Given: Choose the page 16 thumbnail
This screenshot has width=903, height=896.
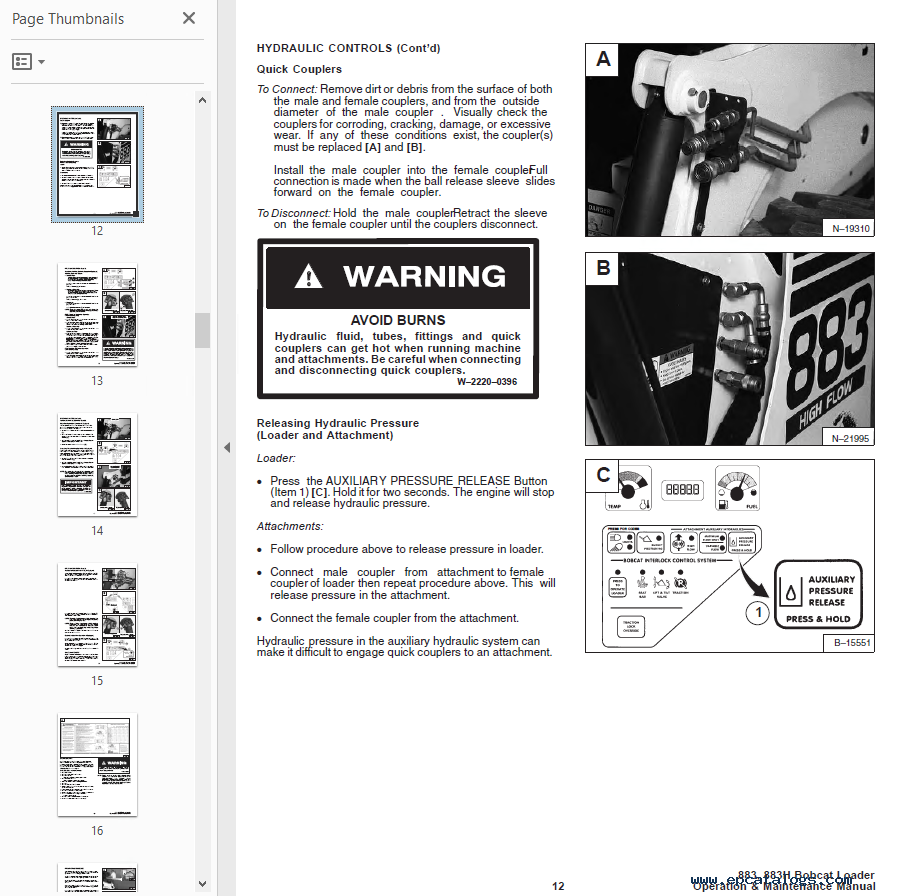Looking at the screenshot, I should (97, 764).
